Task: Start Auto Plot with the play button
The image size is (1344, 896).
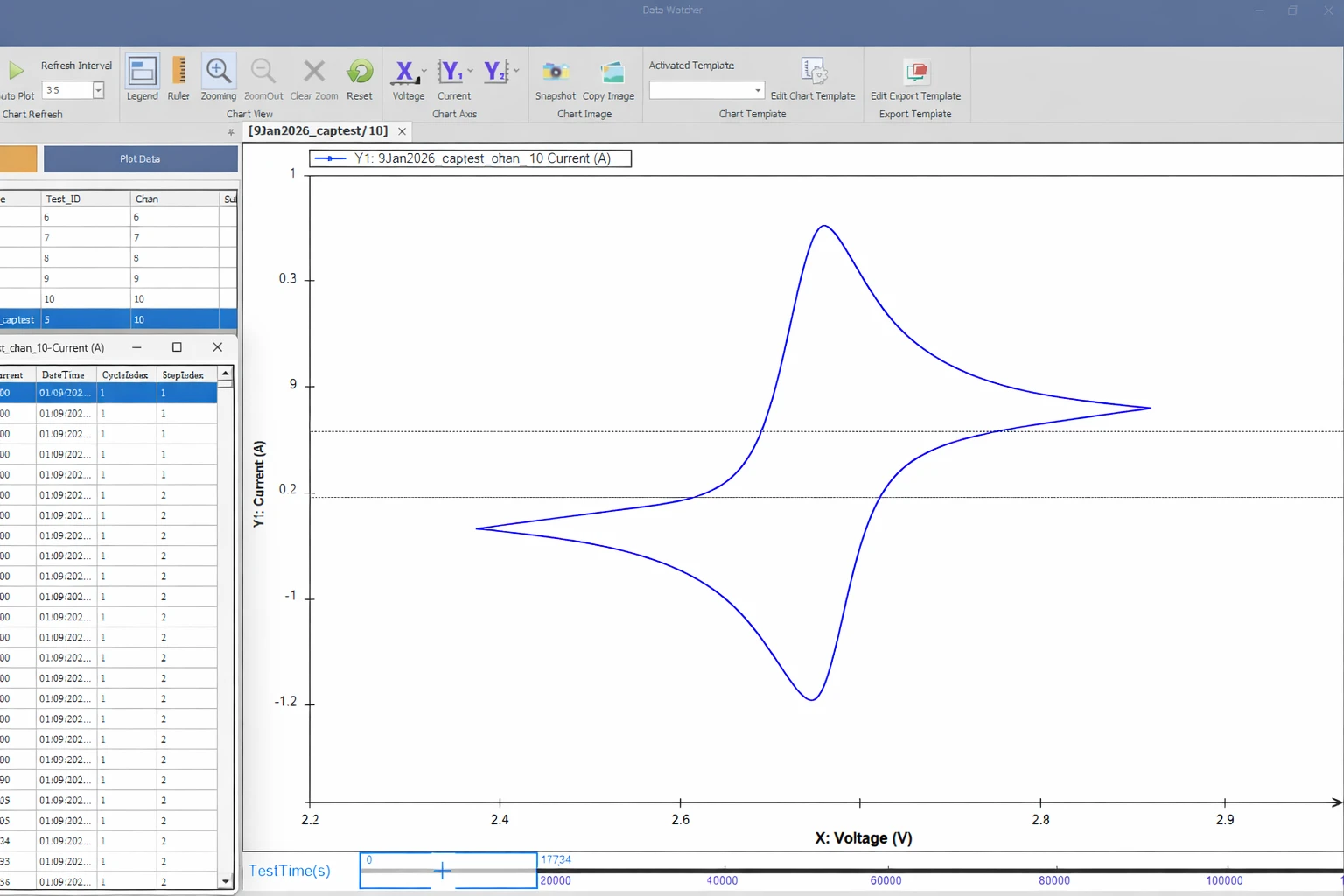Action: coord(16,71)
